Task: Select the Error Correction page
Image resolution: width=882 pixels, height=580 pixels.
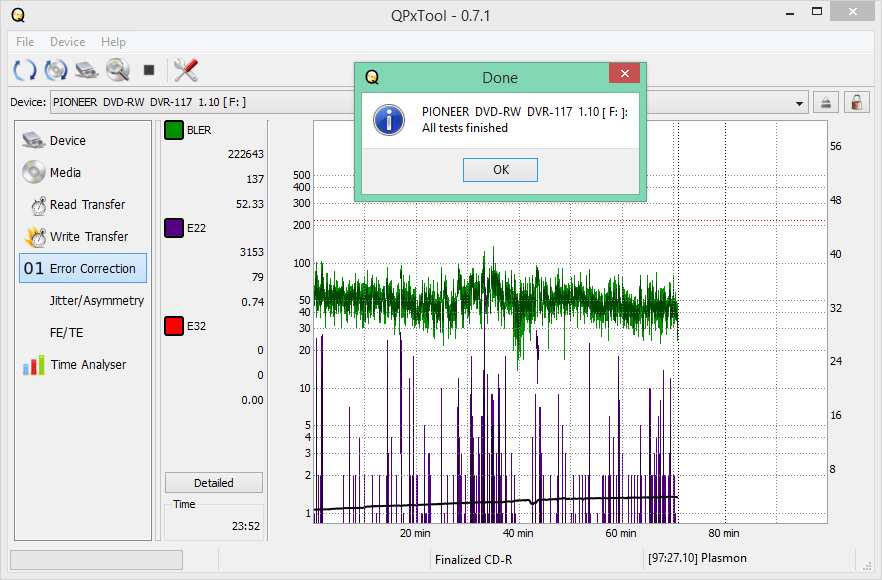Action: click(x=83, y=268)
